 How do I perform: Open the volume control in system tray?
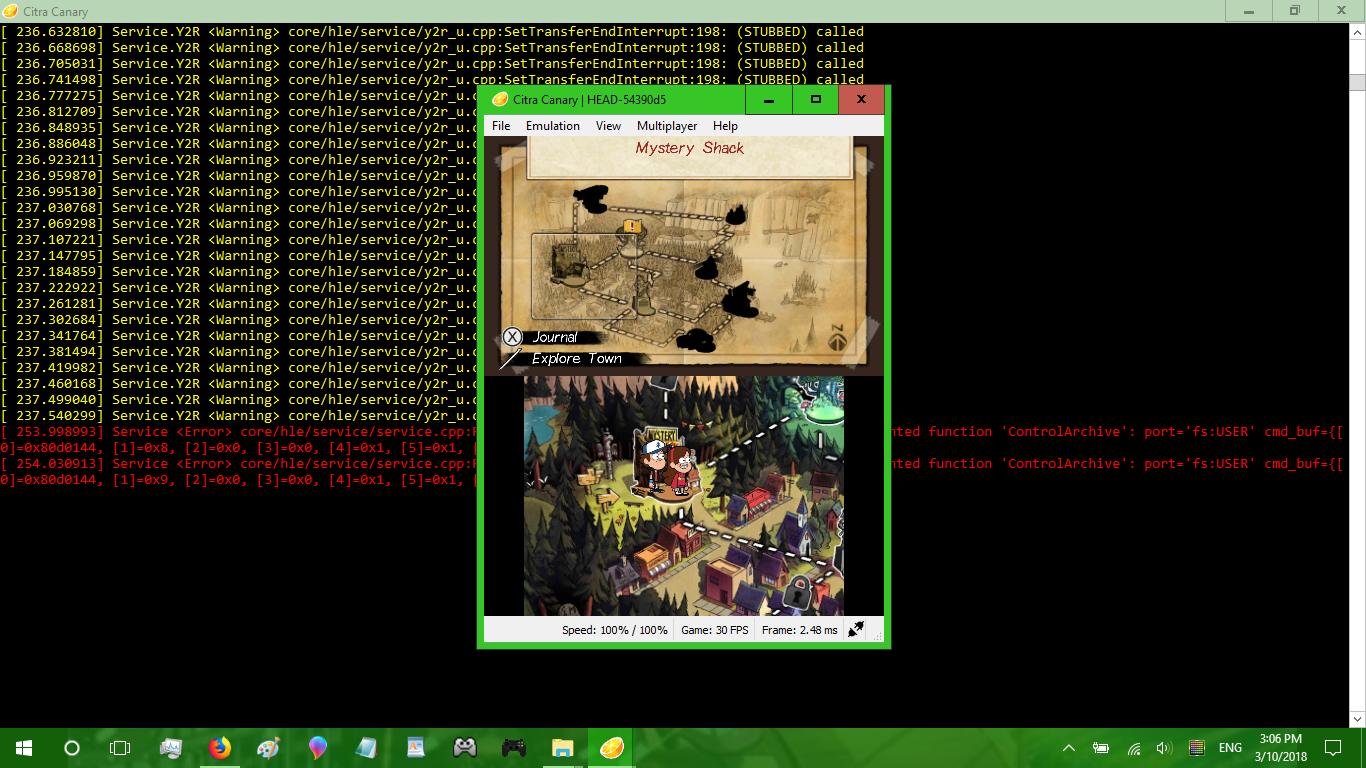point(1164,748)
